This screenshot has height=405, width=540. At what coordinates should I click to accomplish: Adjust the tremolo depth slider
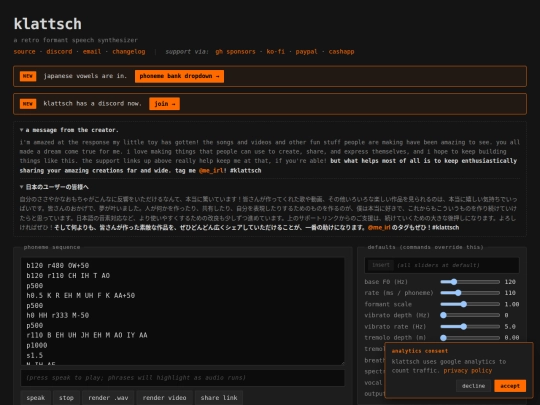470,338
